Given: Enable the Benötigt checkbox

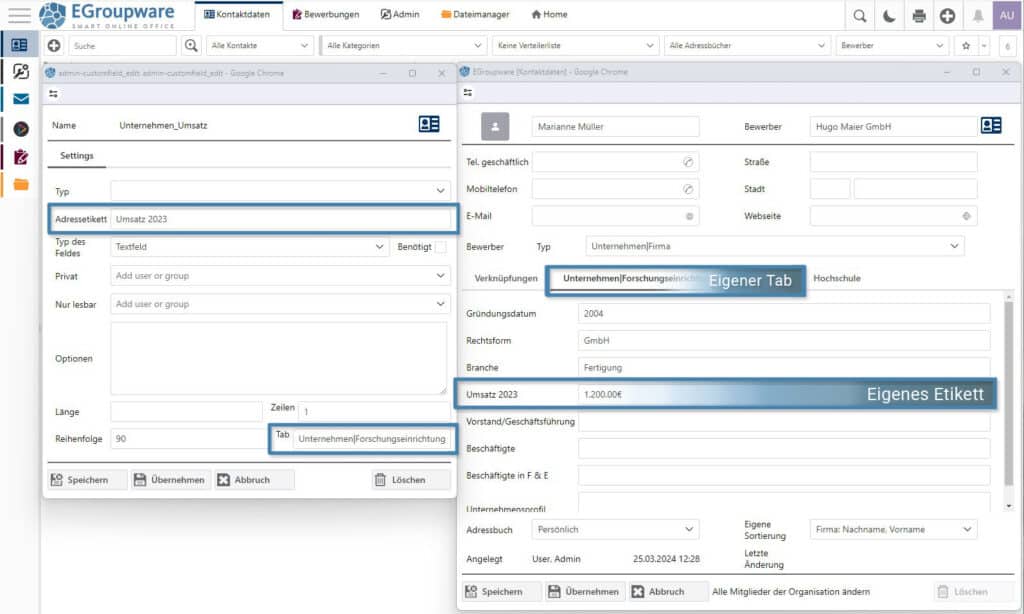Looking at the screenshot, I should click(441, 247).
